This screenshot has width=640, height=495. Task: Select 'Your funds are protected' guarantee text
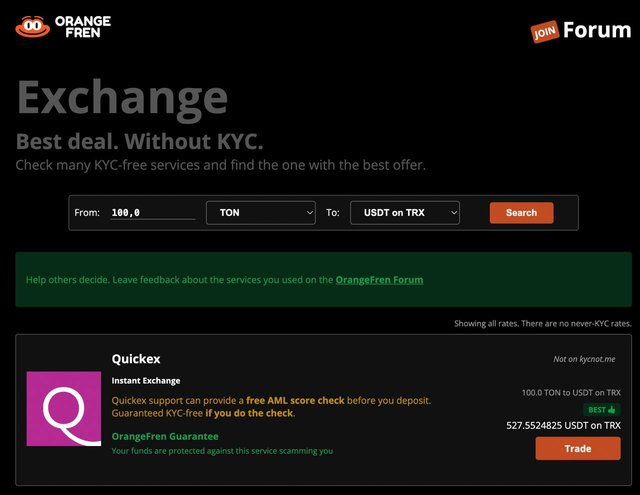(x=222, y=451)
